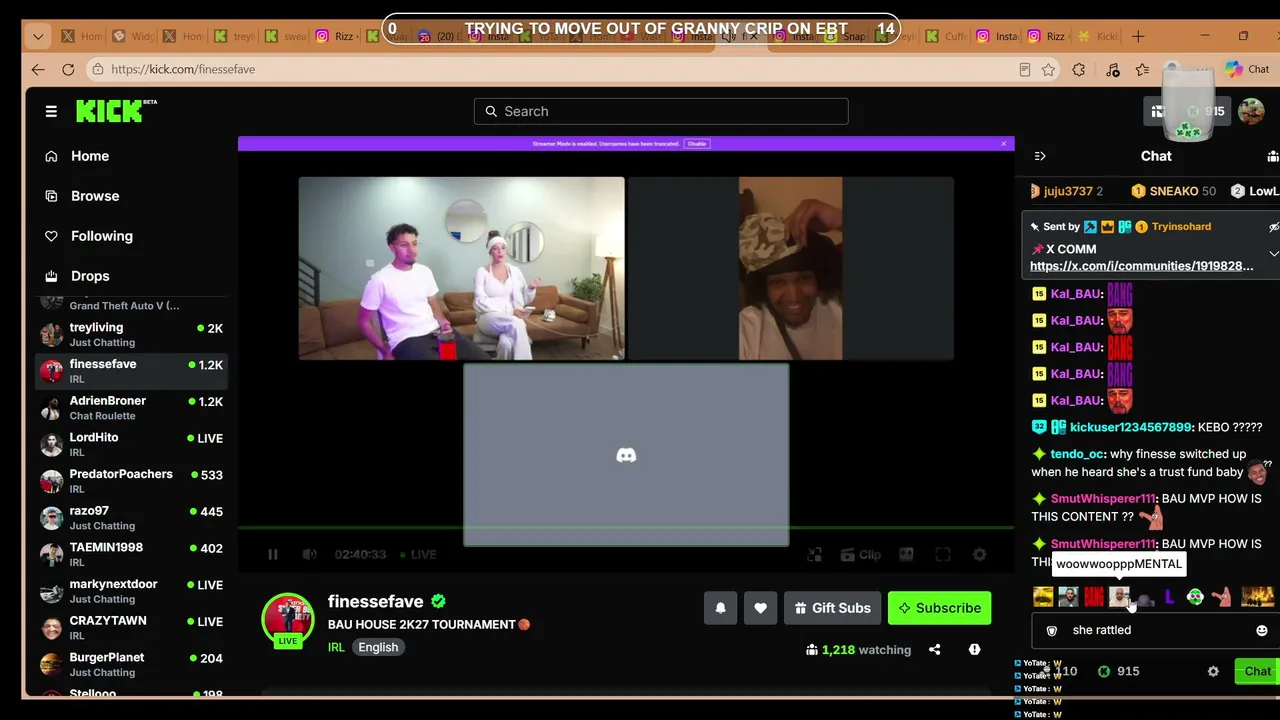This screenshot has width=1280, height=720.
Task: Select the BANG emote in quick emotes
Action: (1094, 597)
